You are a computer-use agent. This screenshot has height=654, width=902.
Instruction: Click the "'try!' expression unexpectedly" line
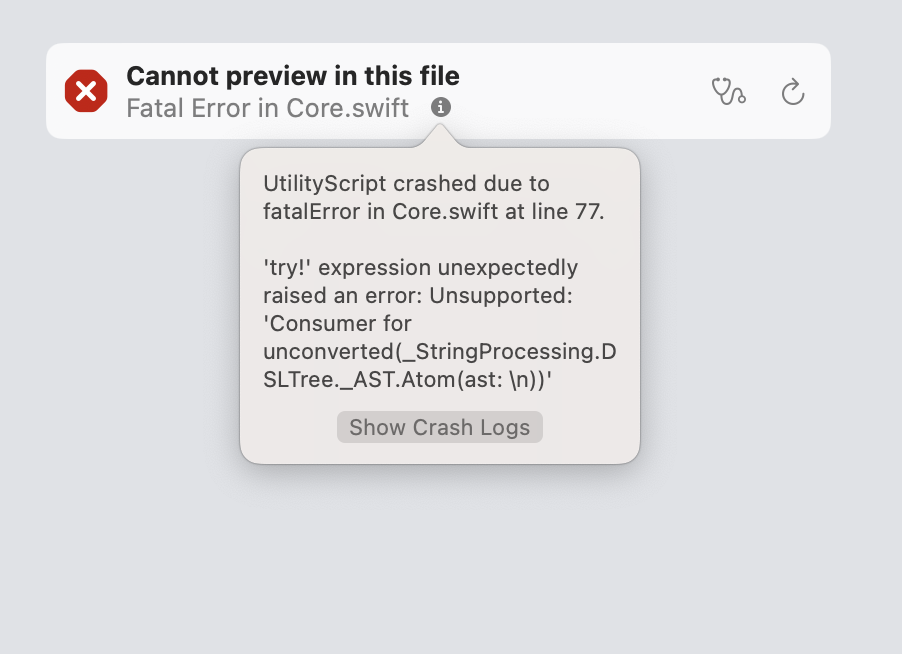coord(420,268)
